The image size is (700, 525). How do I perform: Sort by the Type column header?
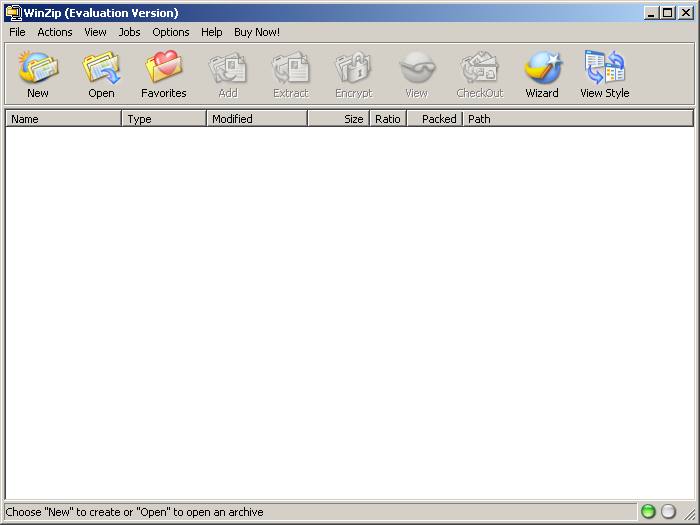tap(164, 119)
